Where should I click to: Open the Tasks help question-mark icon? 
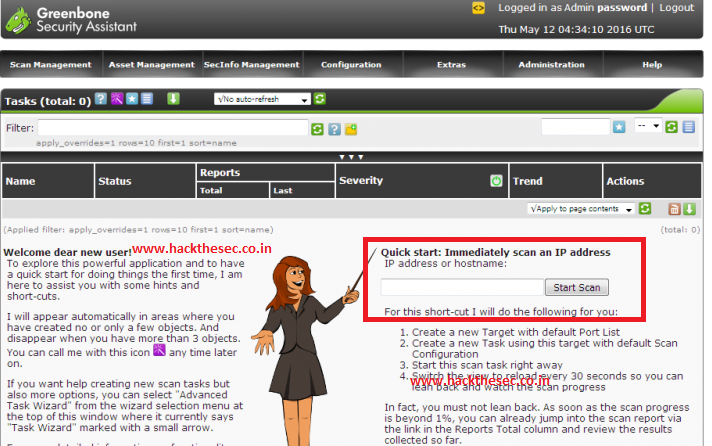tap(101, 99)
